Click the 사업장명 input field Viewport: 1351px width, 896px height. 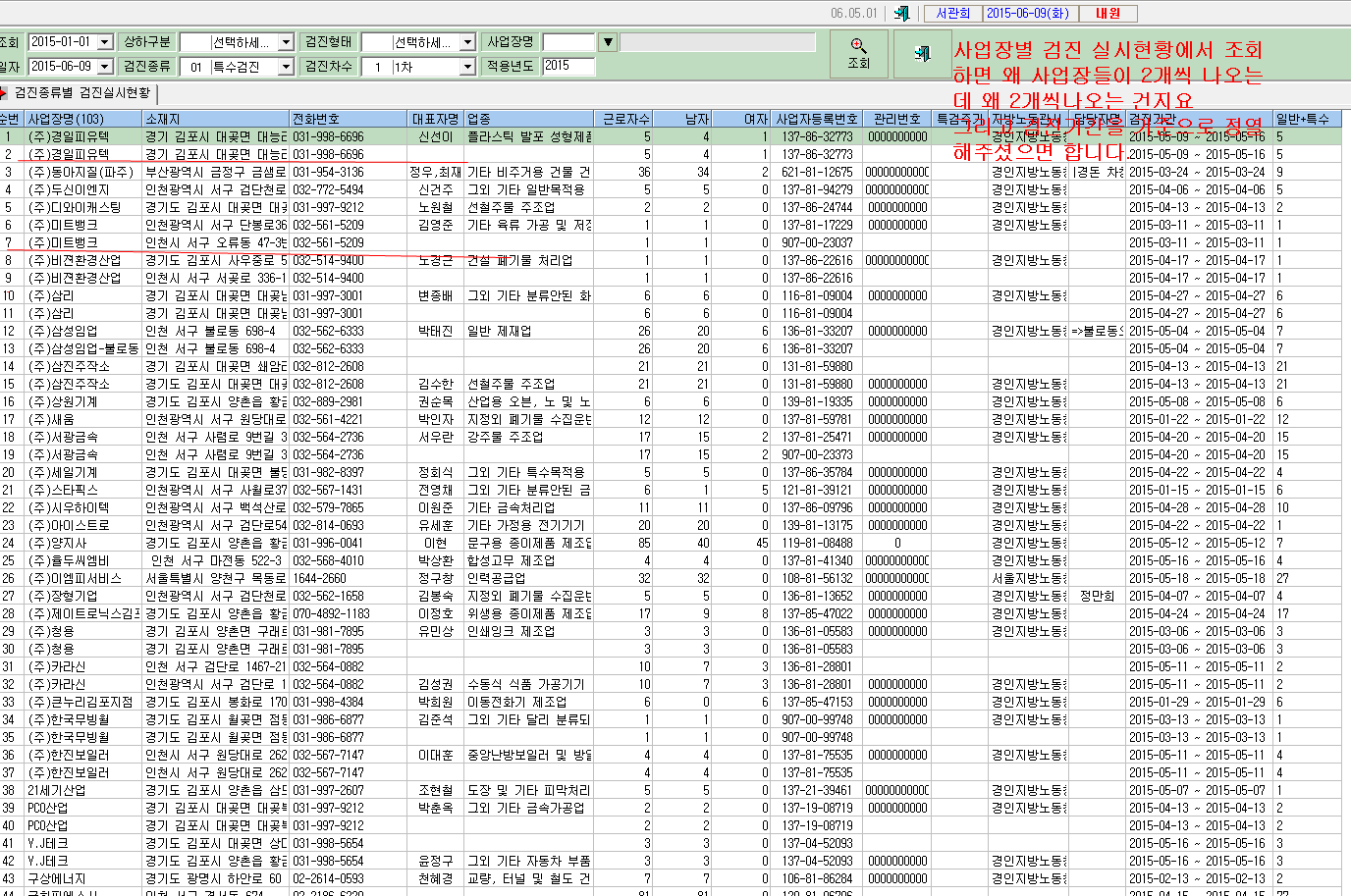[568, 42]
